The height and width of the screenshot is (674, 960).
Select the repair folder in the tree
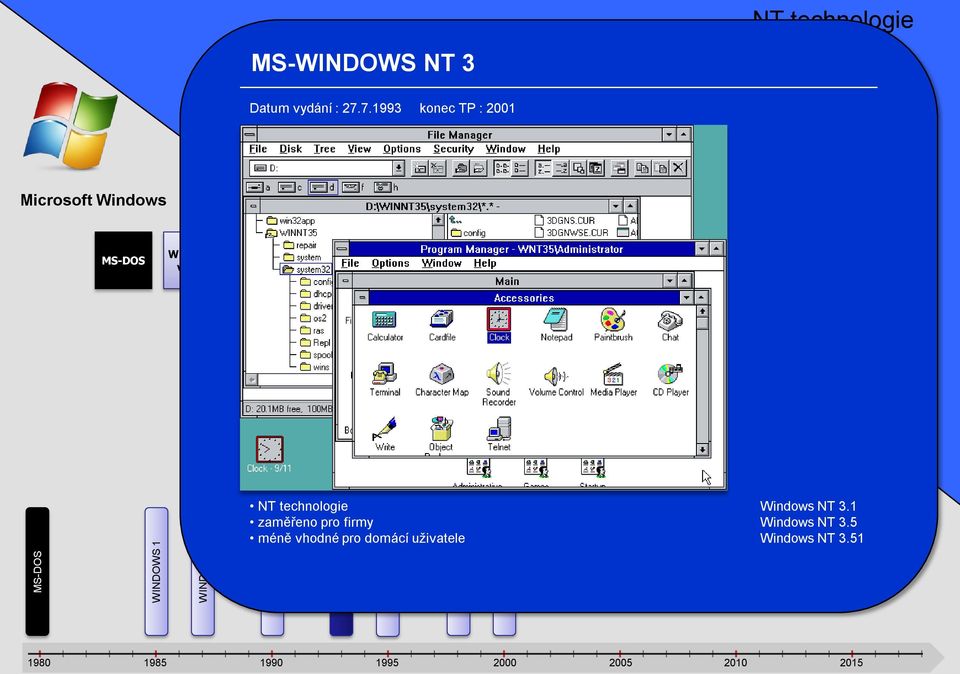pyautogui.click(x=300, y=245)
